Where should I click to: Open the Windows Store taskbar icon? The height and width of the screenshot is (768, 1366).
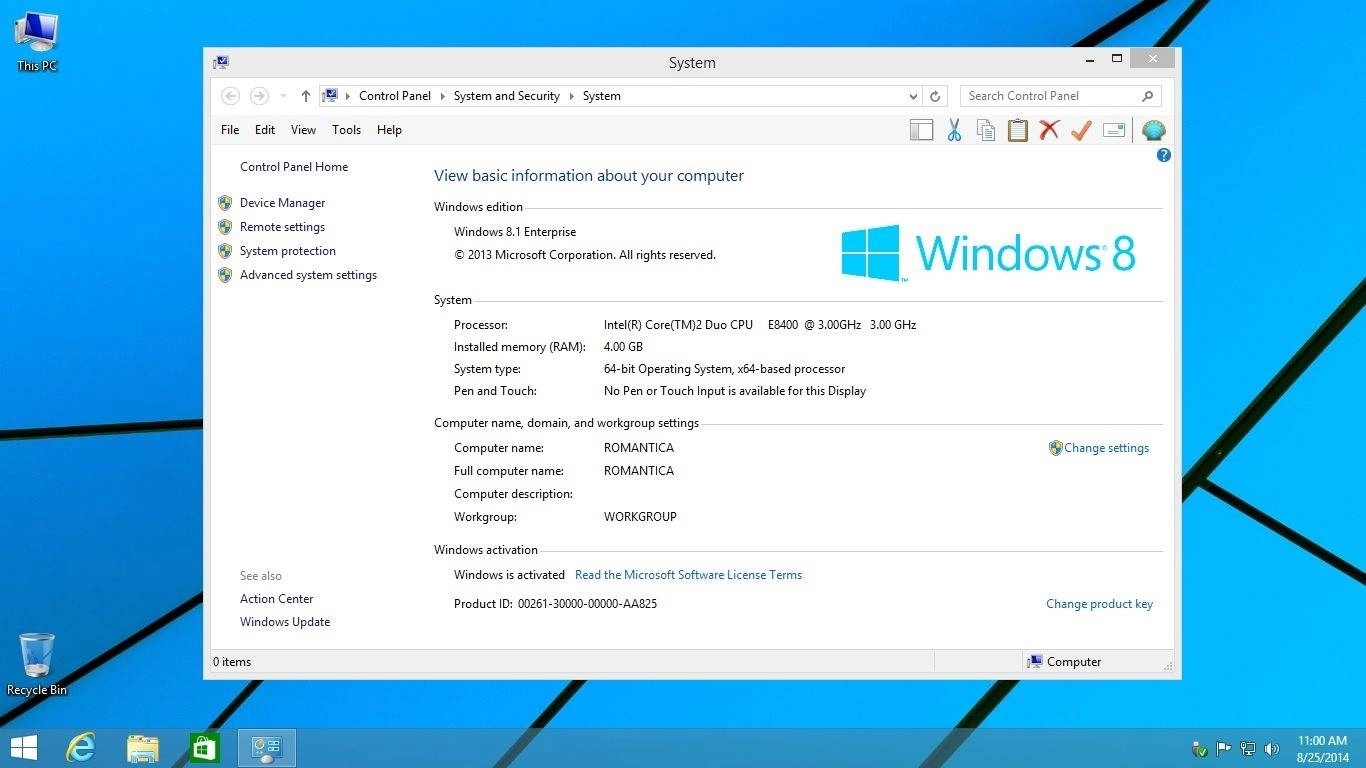(x=204, y=748)
